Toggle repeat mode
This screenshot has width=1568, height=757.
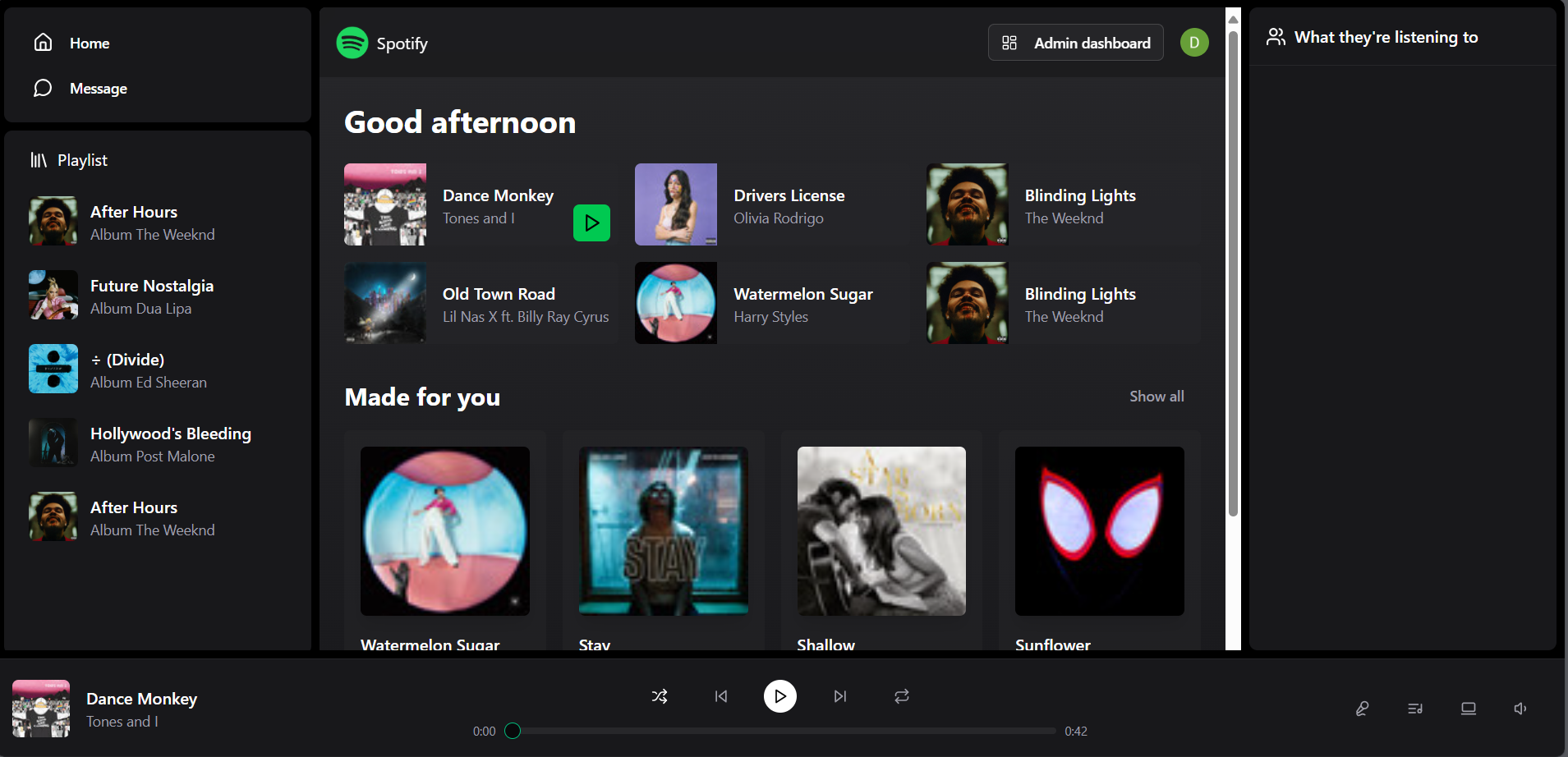pyautogui.click(x=902, y=696)
